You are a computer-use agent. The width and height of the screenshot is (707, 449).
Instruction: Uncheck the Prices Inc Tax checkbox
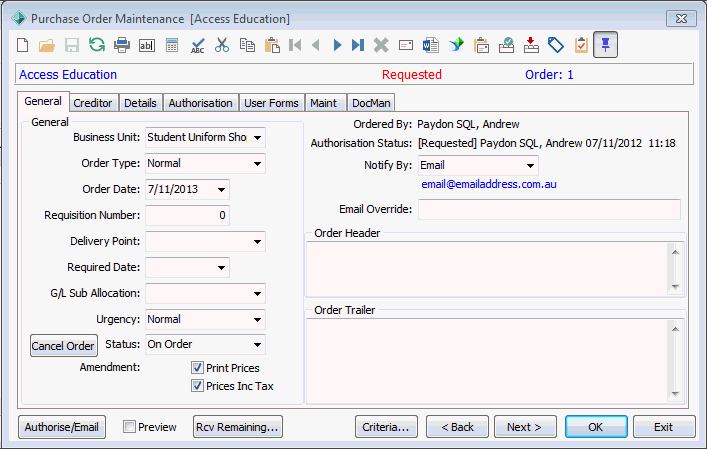pyautogui.click(x=197, y=386)
